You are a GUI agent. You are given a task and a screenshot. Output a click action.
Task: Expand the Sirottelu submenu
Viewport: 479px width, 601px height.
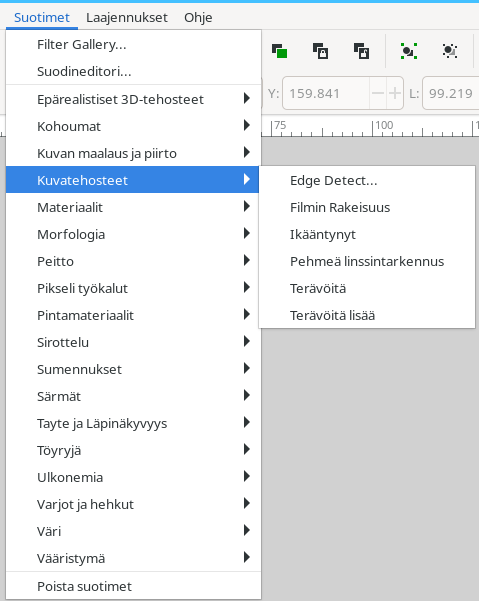pyautogui.click(x=133, y=342)
